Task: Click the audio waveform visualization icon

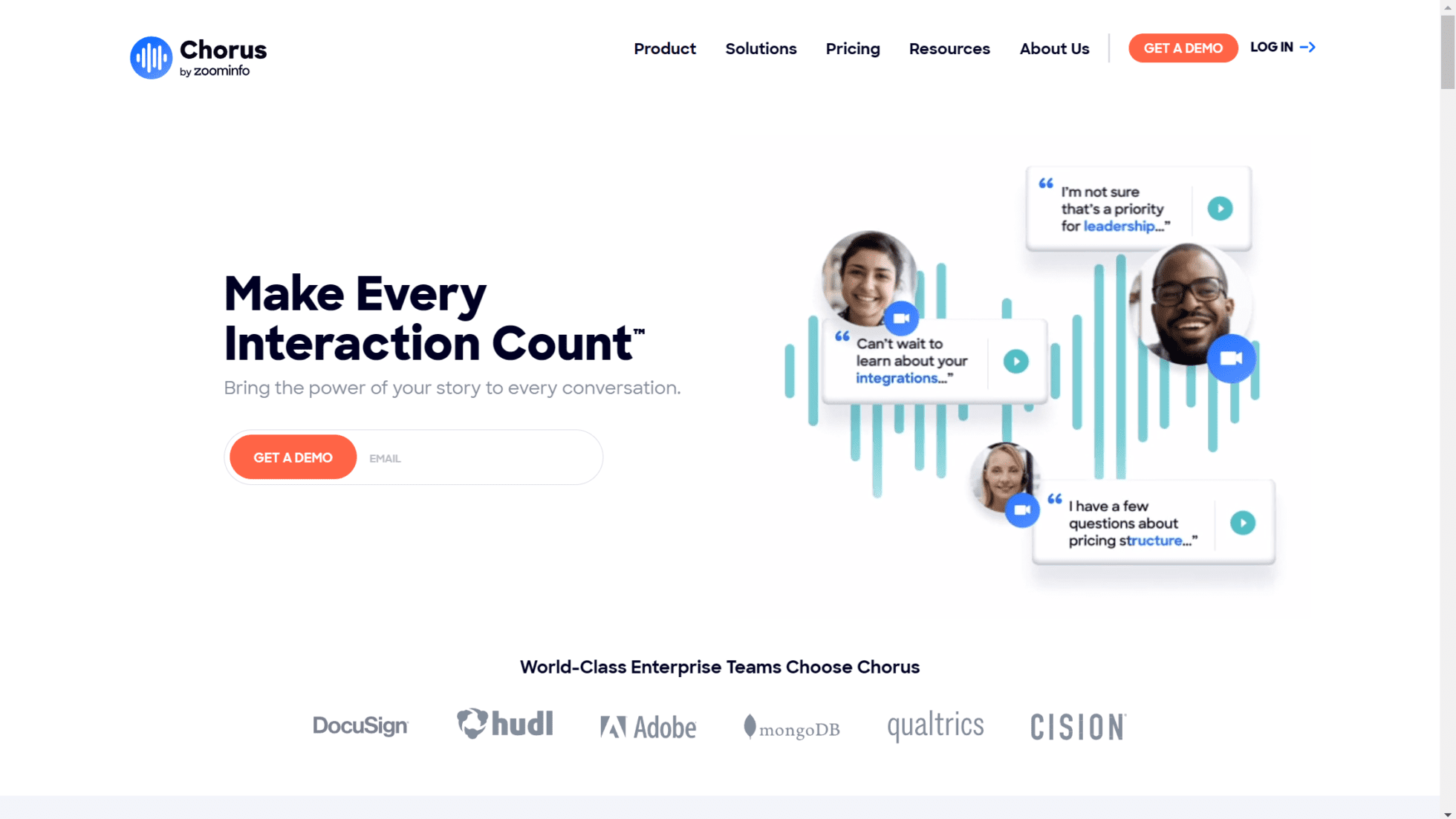Action: tap(150, 57)
